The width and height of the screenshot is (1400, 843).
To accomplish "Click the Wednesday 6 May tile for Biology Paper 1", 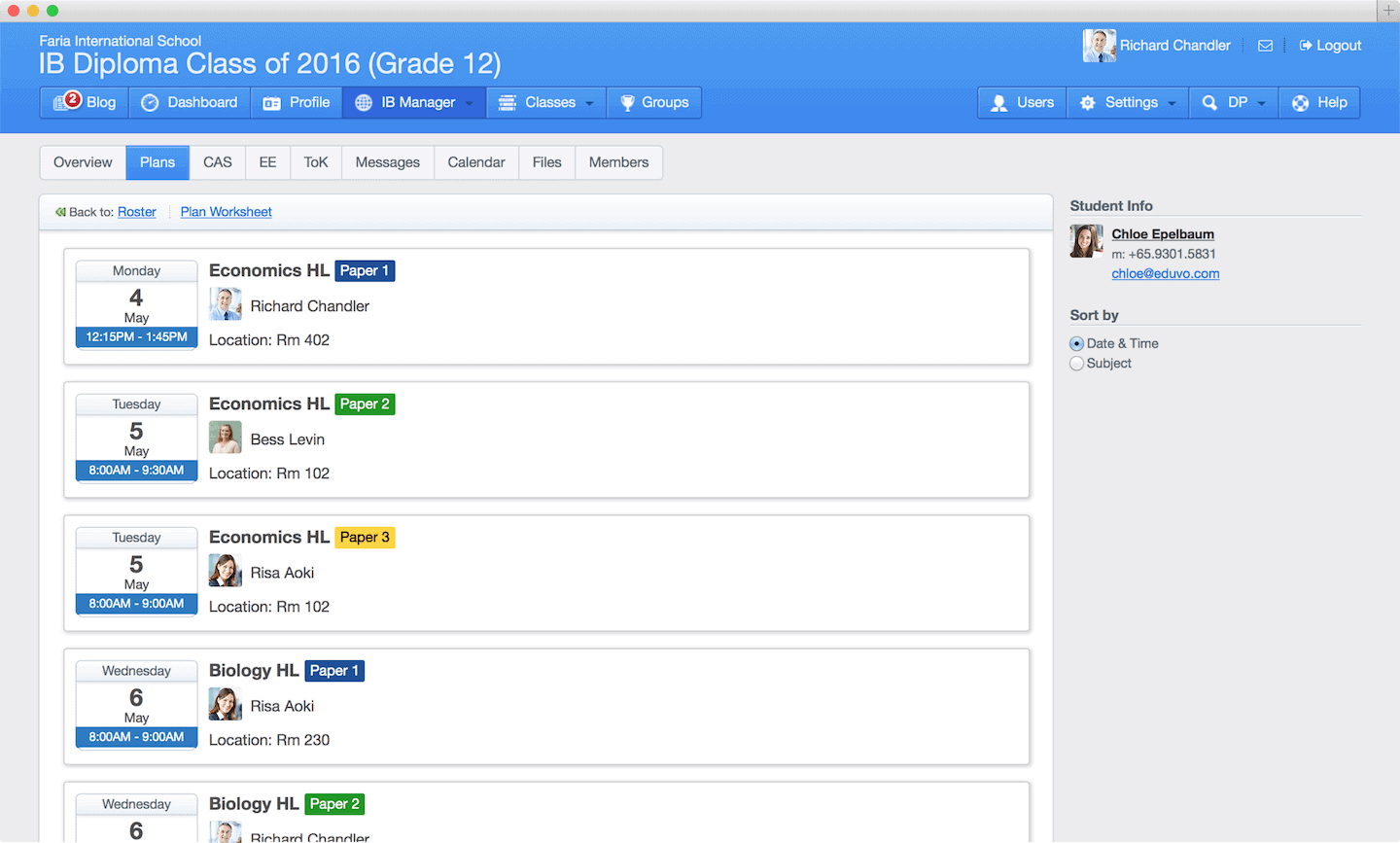I will (x=137, y=704).
